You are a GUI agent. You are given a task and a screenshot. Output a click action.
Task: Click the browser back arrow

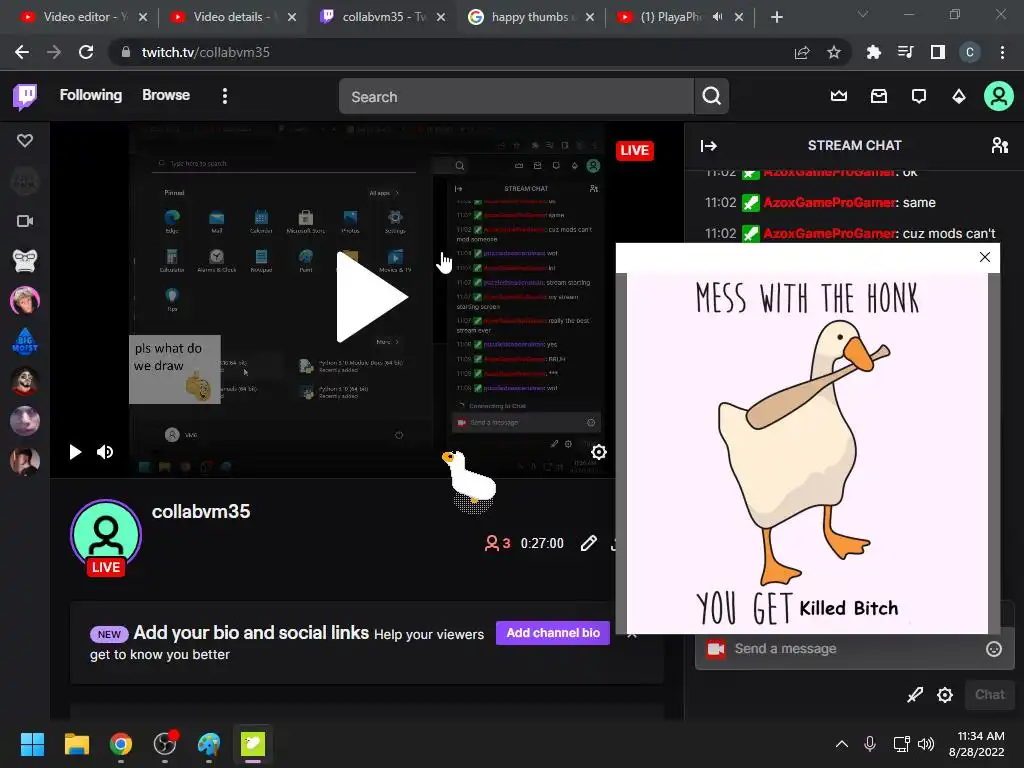[22, 52]
